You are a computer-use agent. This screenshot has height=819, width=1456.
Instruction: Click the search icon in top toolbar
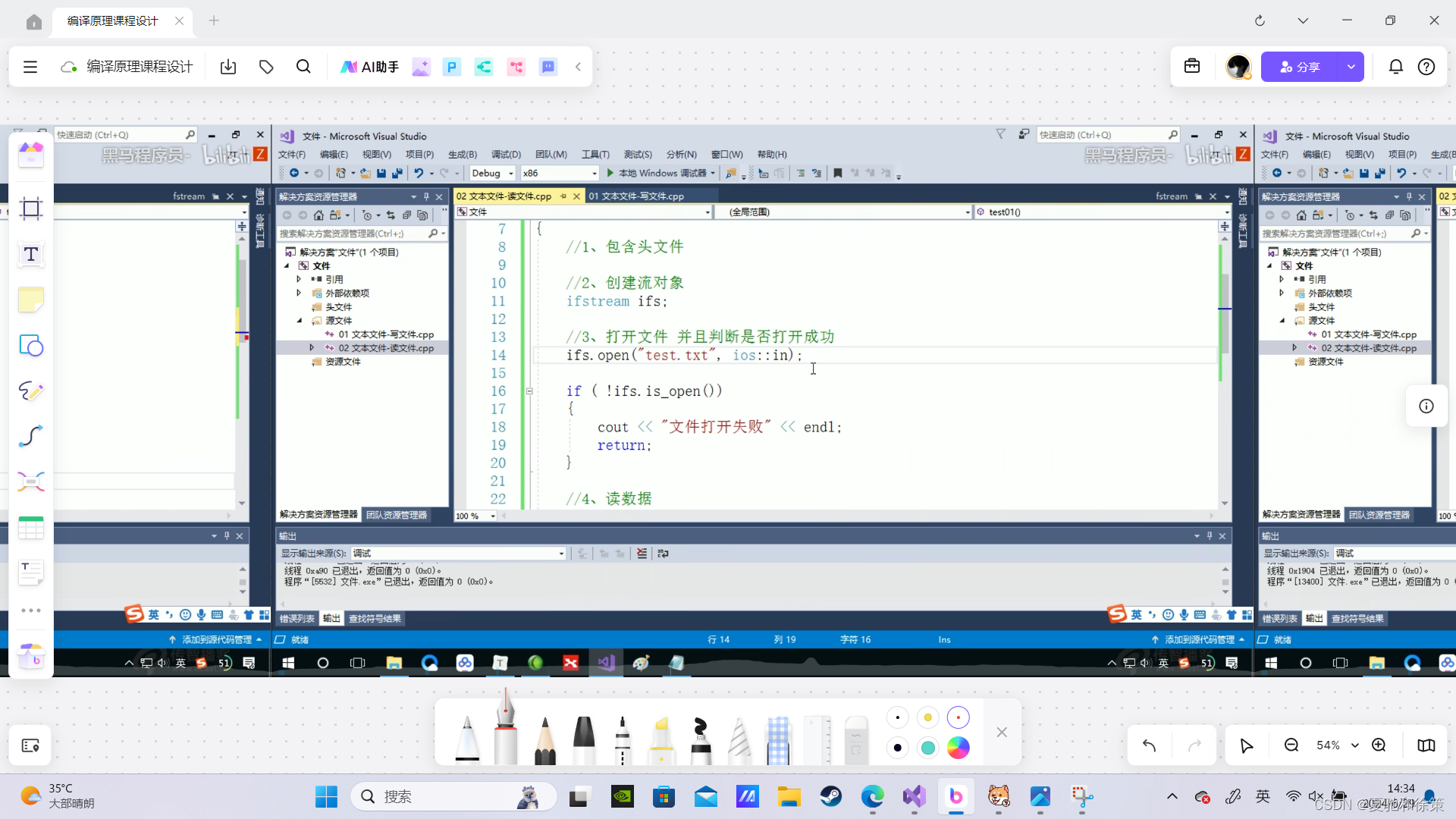pyautogui.click(x=303, y=67)
